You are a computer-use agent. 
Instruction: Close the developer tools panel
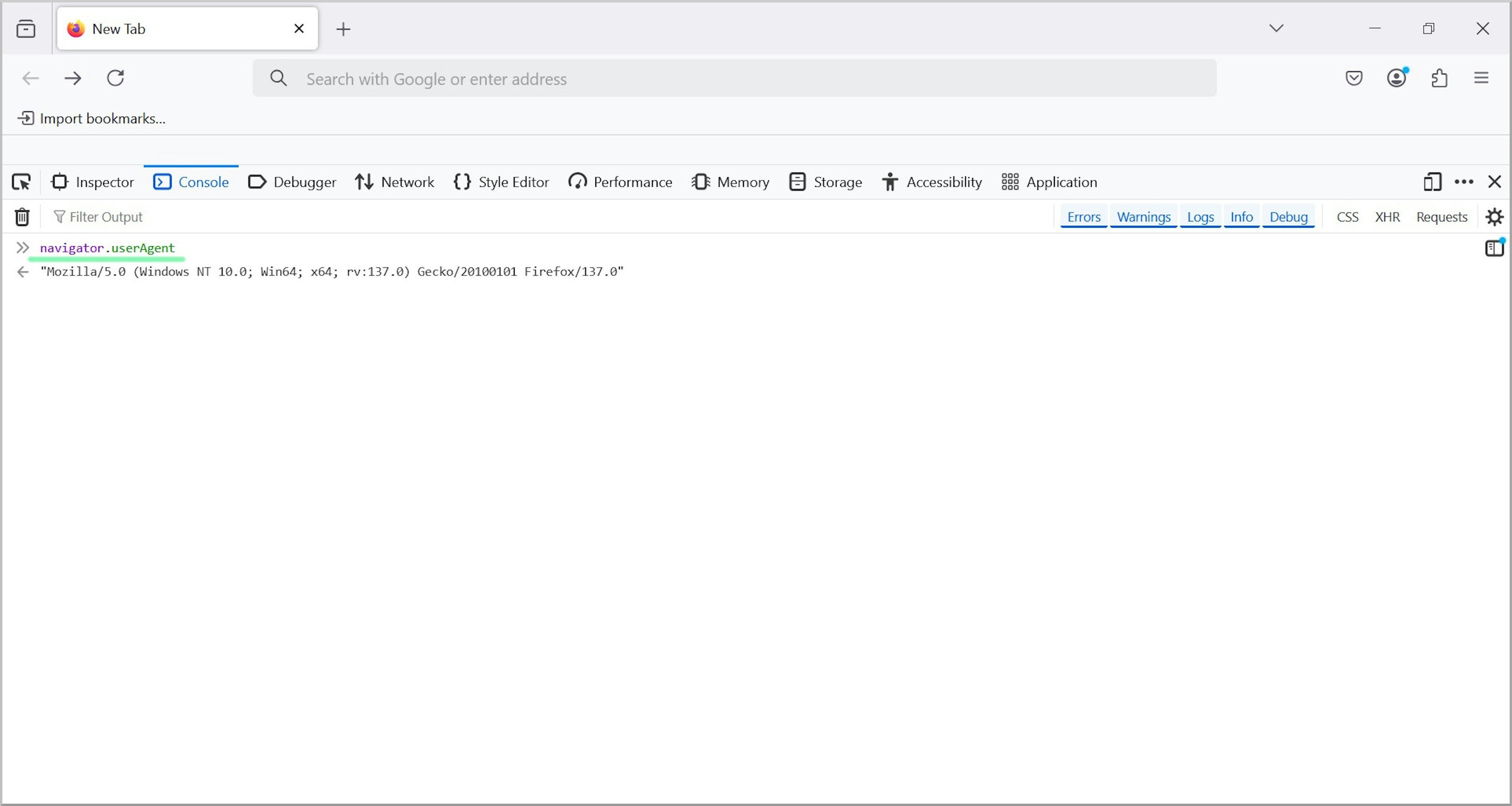1494,182
